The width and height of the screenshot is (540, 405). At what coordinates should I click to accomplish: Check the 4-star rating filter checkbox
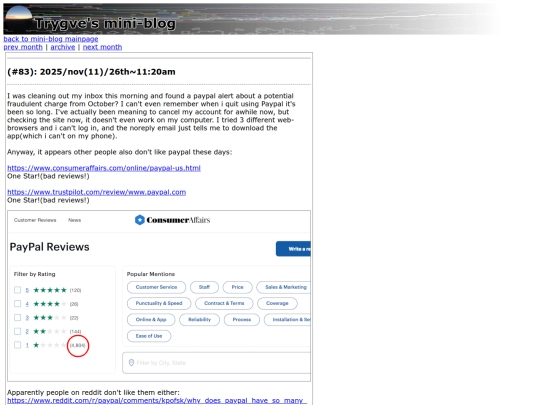point(18,304)
